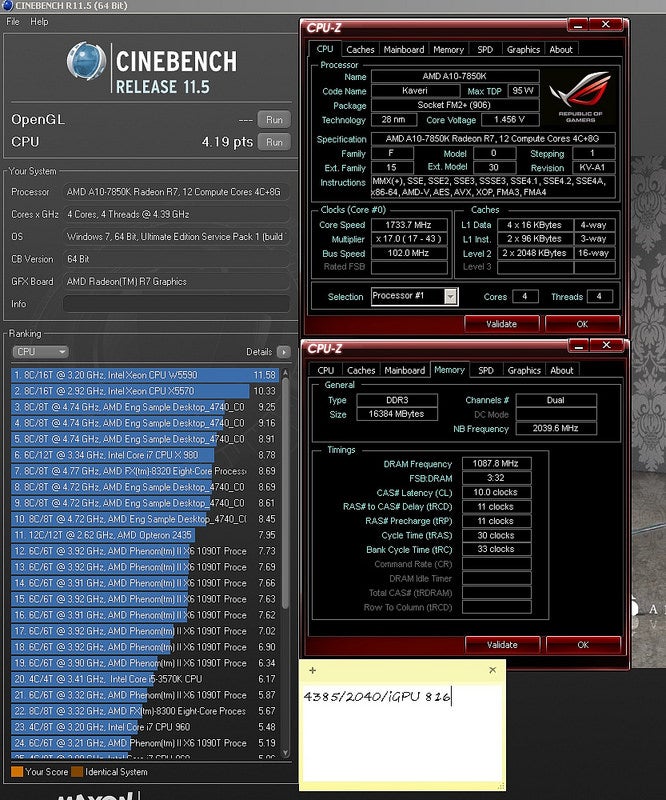Run the OpenGL benchmark
666x800 pixels.
point(273,120)
